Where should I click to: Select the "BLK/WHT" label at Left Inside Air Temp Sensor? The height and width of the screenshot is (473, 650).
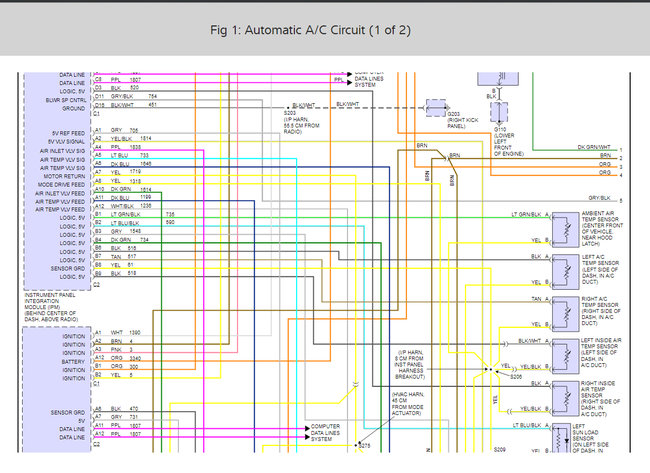pyautogui.click(x=530, y=341)
